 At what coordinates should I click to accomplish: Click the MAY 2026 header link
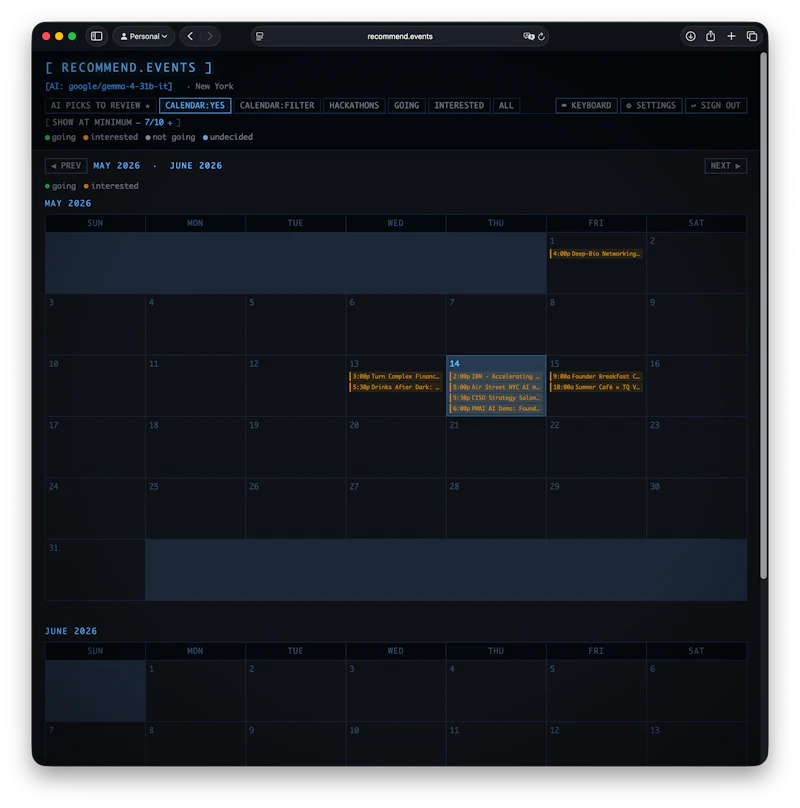[x=116, y=166]
